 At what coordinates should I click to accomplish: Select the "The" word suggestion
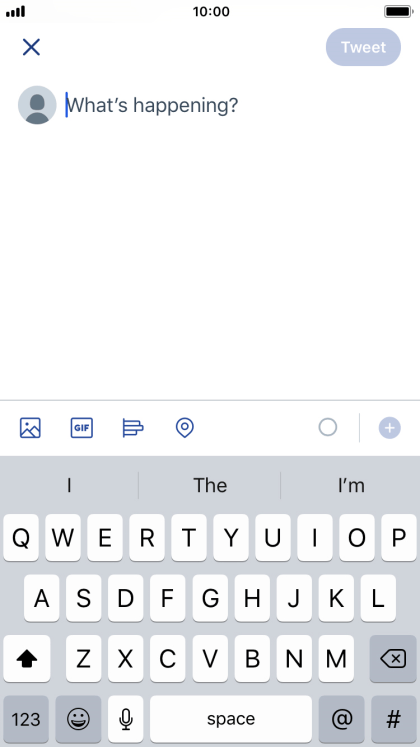click(x=210, y=485)
